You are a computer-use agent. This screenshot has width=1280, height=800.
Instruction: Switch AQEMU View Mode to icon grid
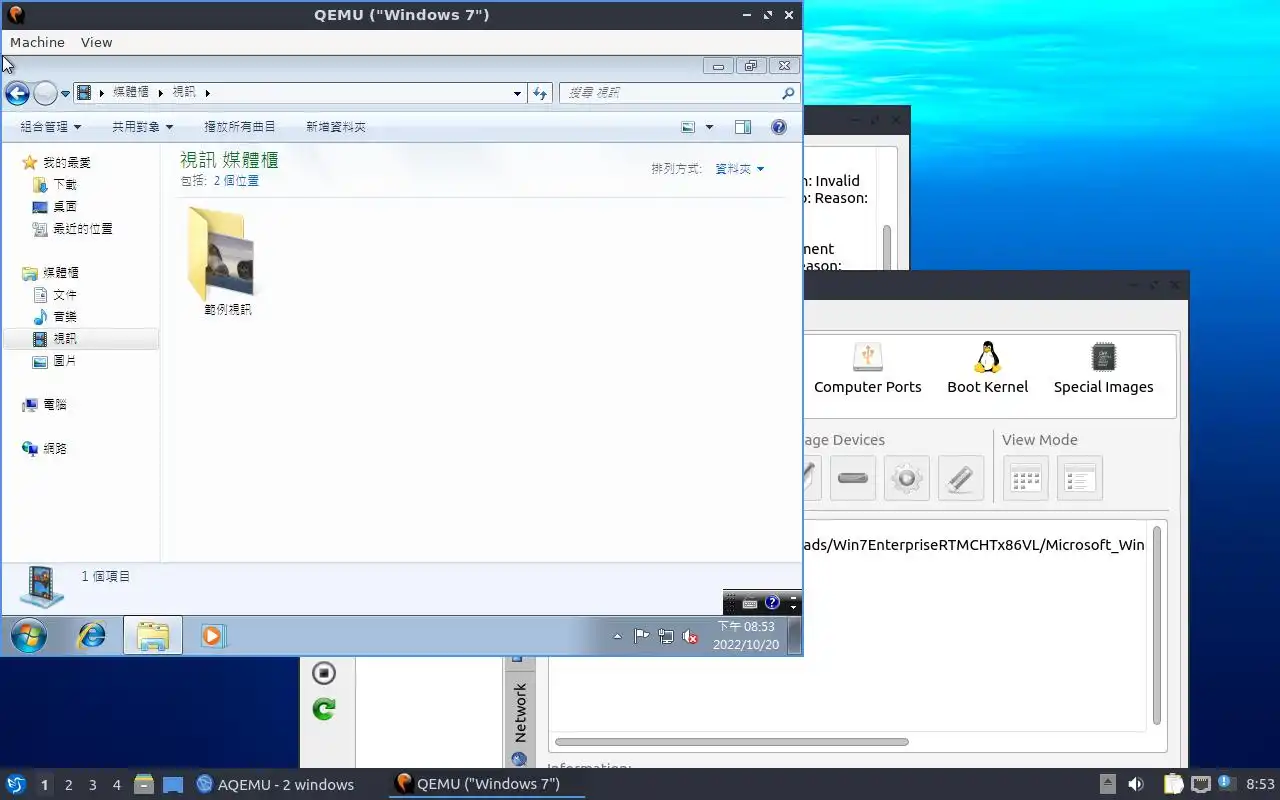pyautogui.click(x=1026, y=478)
